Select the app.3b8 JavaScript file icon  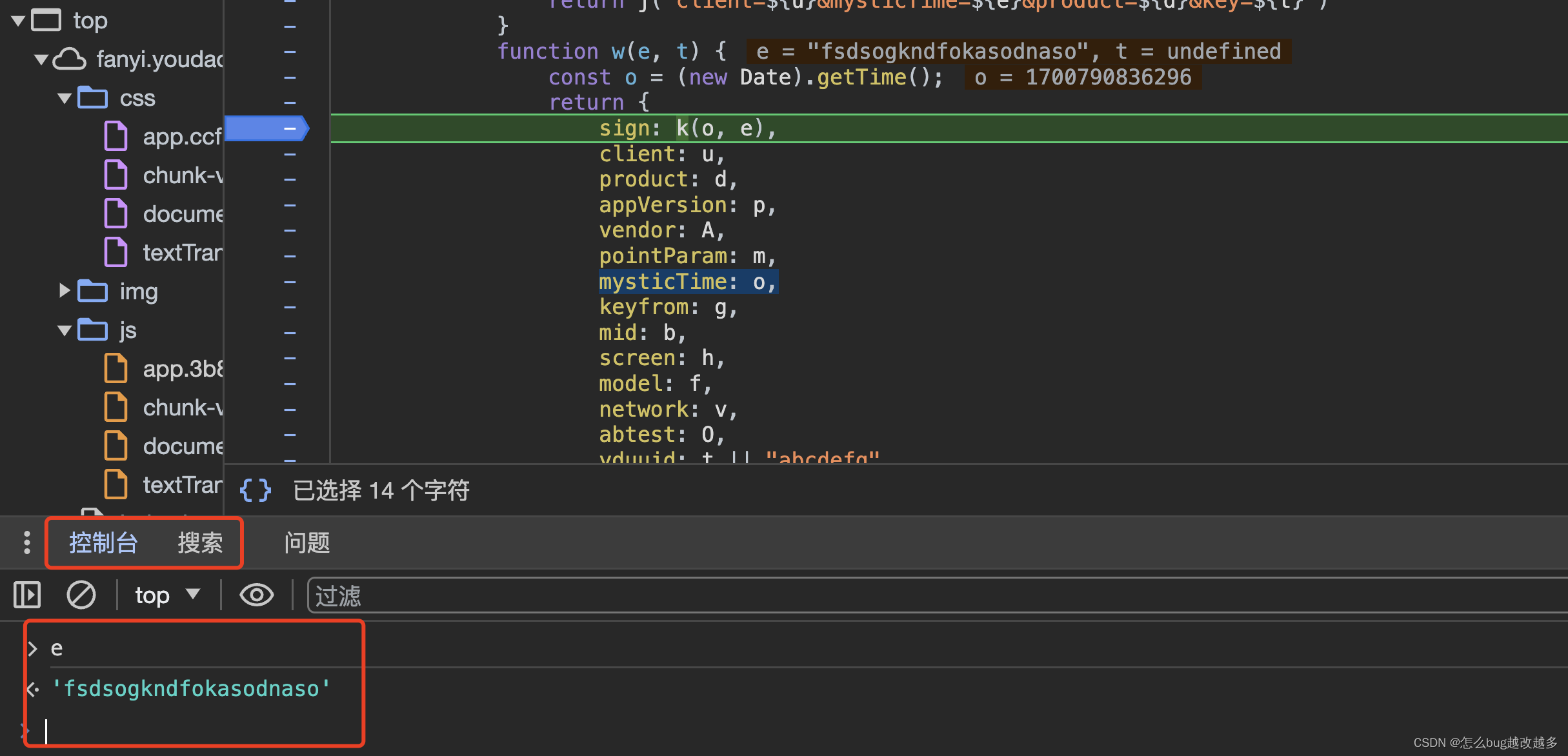(116, 368)
